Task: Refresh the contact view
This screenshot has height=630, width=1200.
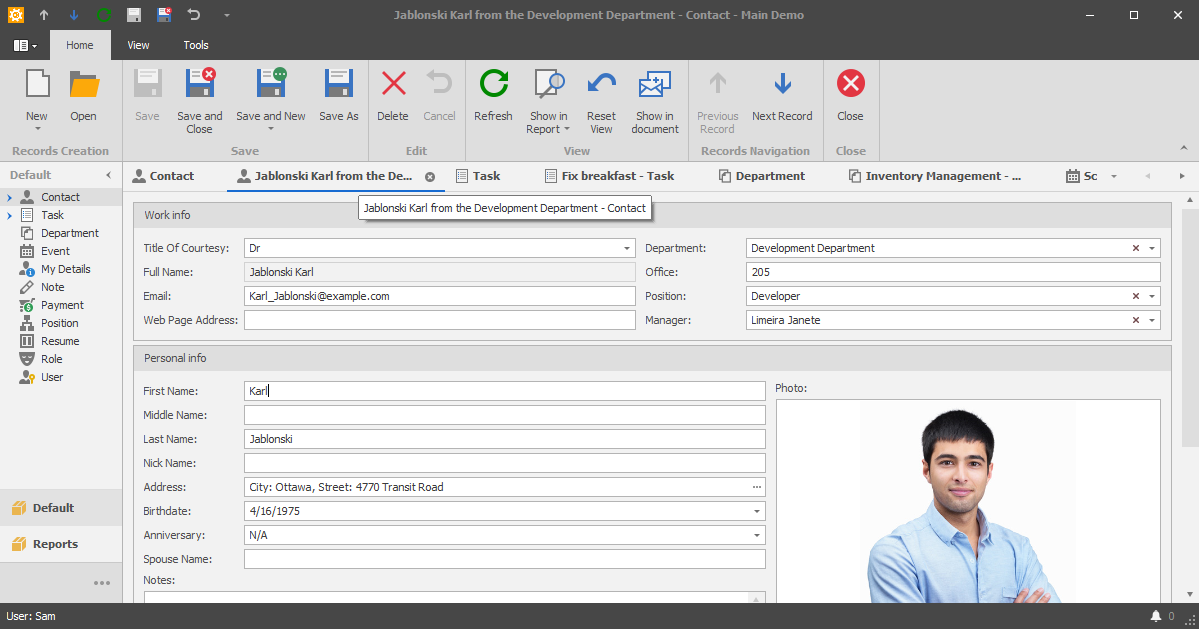Action: pyautogui.click(x=492, y=95)
